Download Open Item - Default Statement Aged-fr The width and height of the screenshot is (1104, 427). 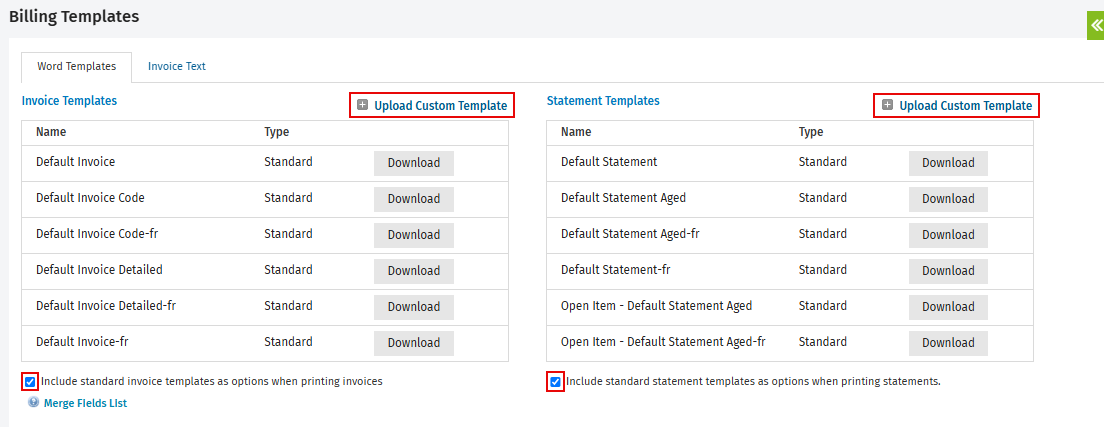[x=948, y=342]
